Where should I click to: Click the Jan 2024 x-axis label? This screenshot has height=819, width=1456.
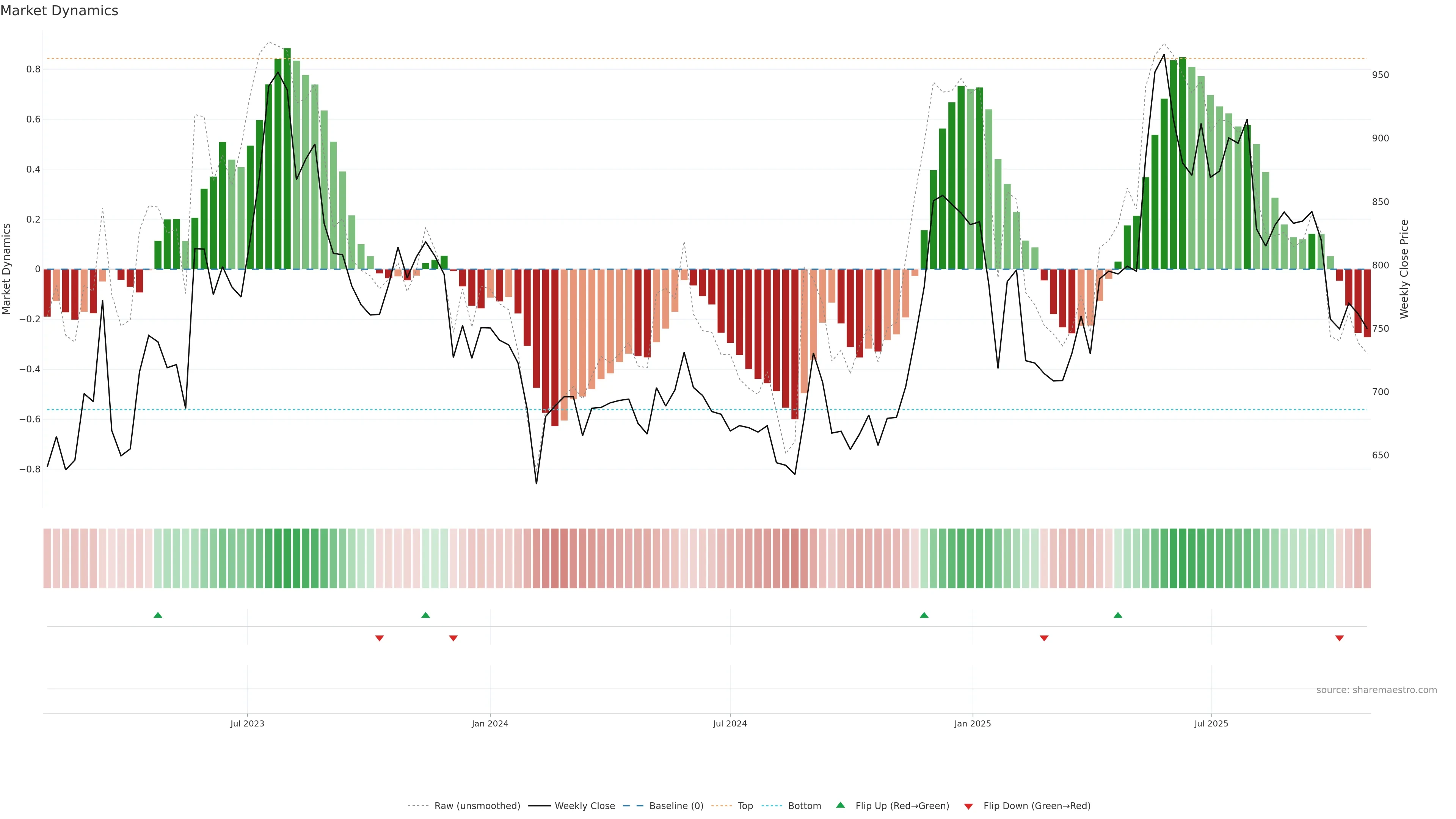(490, 723)
